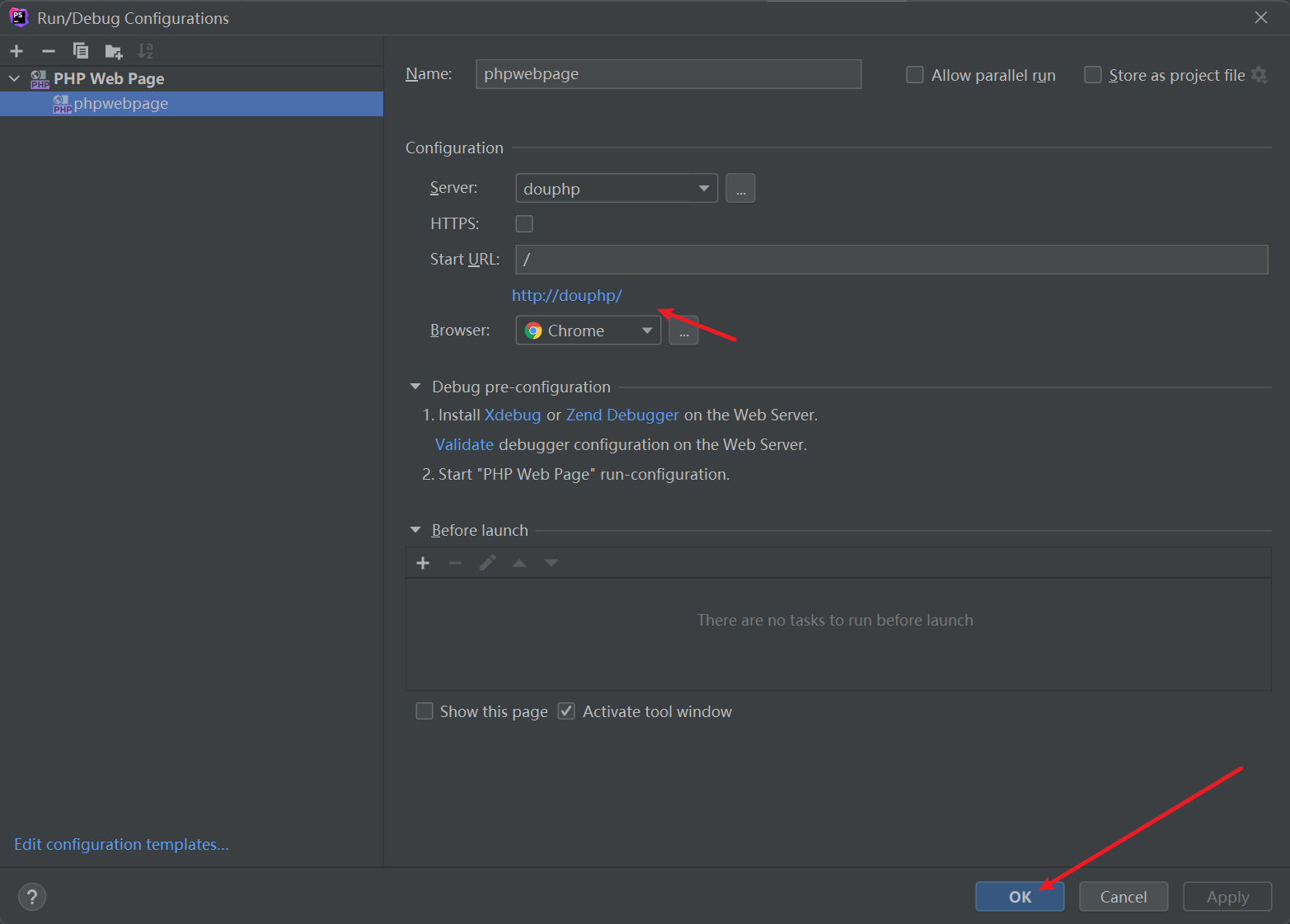Uncheck Activate tool window
The width and height of the screenshot is (1290, 924).
(566, 711)
